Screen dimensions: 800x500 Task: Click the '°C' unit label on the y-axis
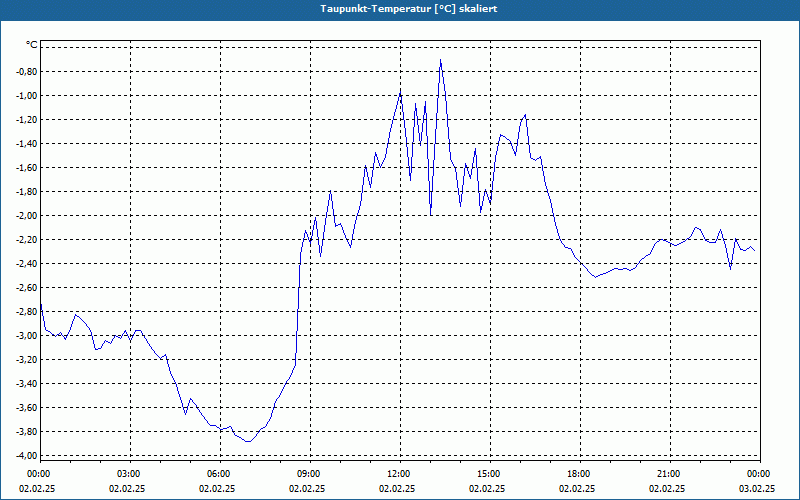(31, 45)
